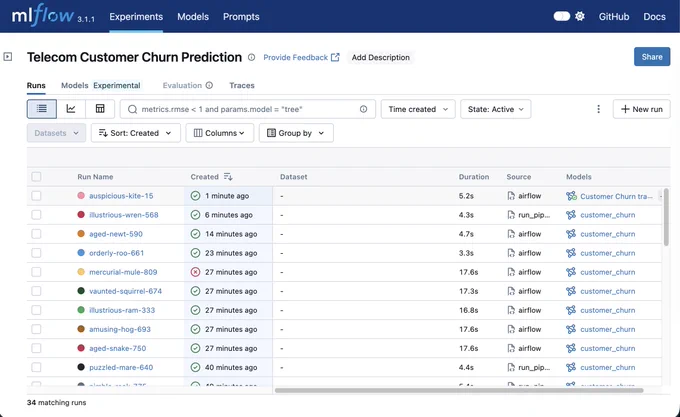Select the Traces tab
Screen dimensions: 680x417
pos(242,85)
